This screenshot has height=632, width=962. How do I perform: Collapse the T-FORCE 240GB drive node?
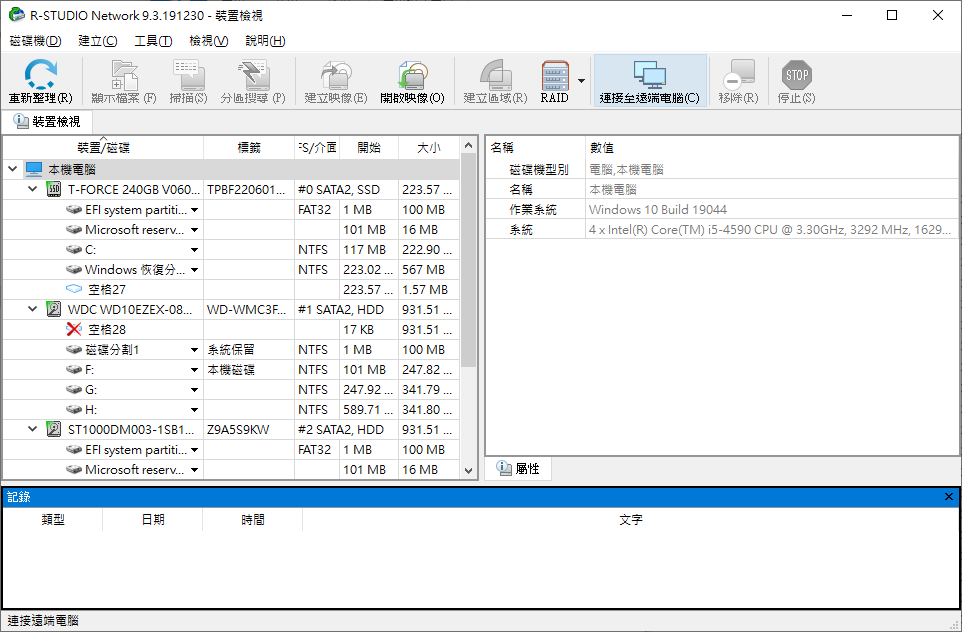coord(33,190)
